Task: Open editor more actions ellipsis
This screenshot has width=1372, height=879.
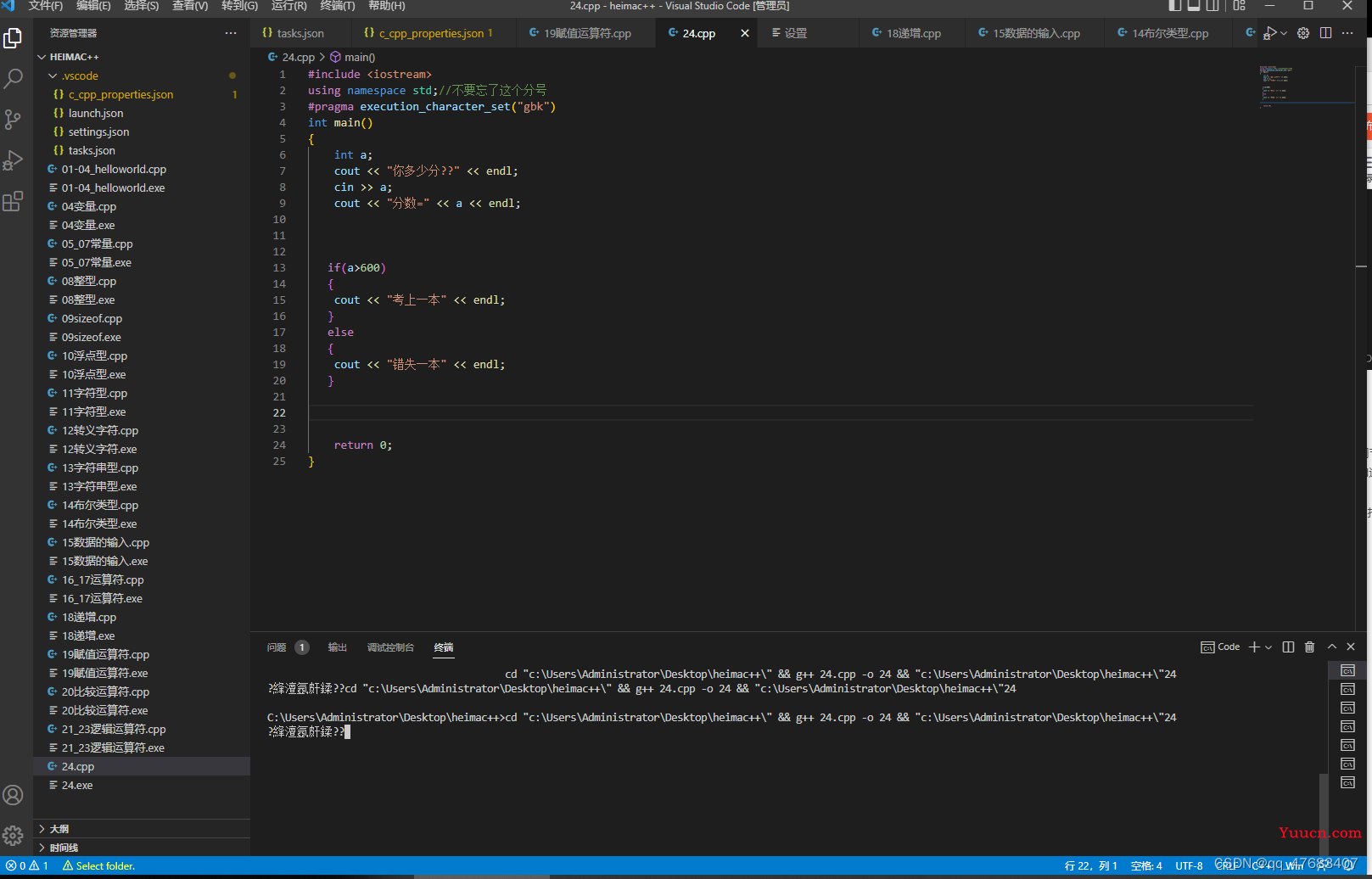Action: (x=1347, y=33)
